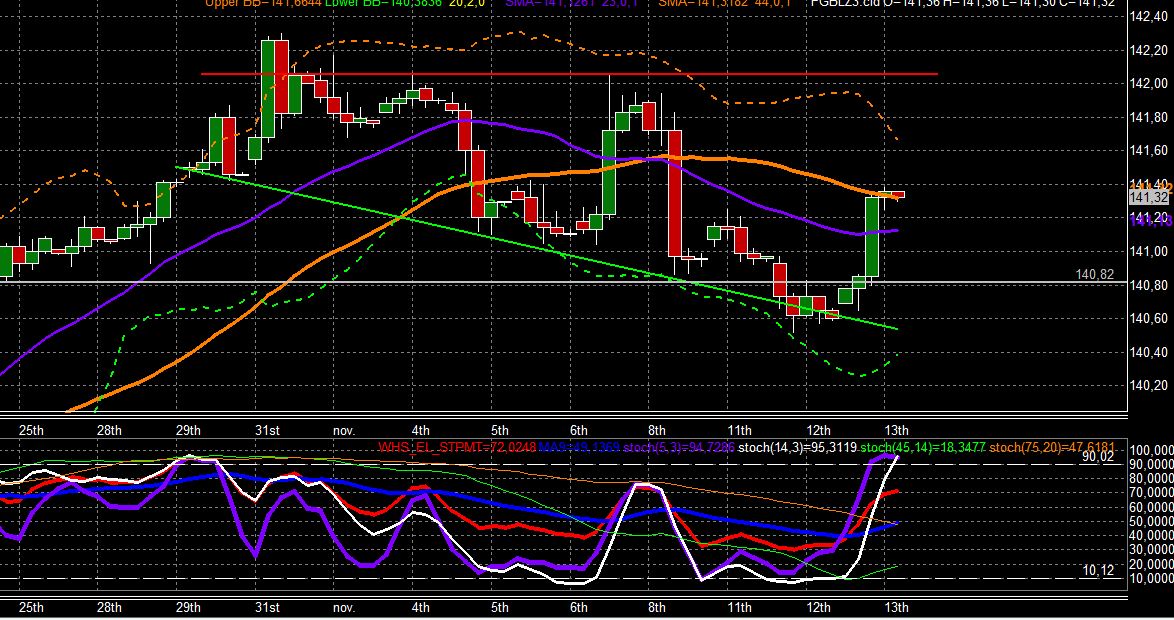Click the 142,00 price axis label
Screen dimensions: 1174x620
[1149, 83]
